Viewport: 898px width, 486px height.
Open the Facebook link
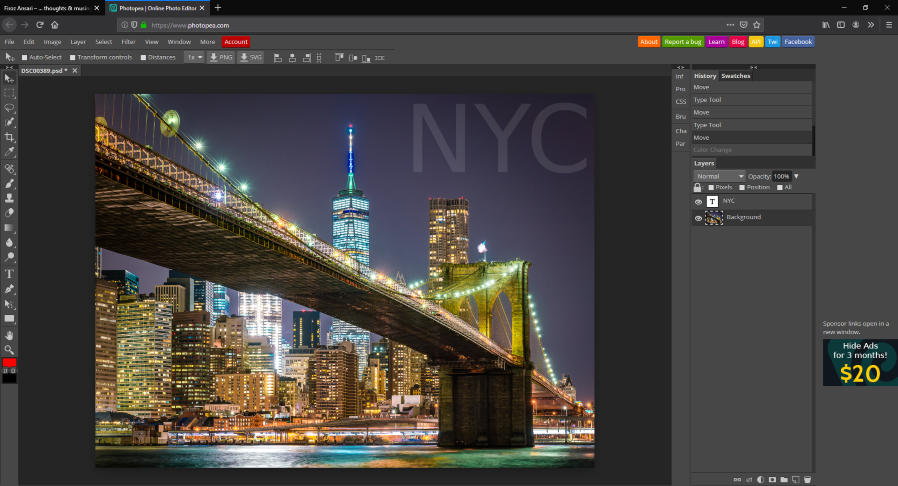click(x=798, y=42)
